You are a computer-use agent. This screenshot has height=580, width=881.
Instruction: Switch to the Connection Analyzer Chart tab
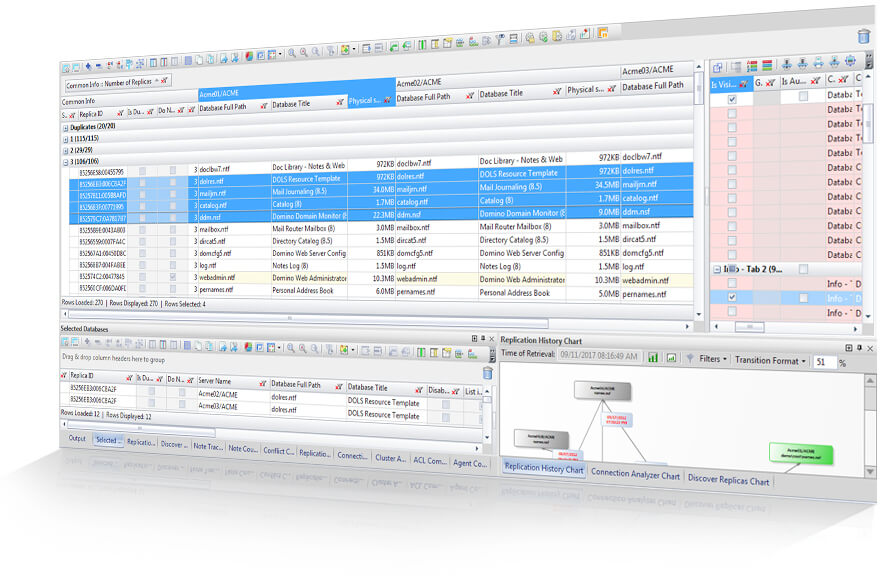pyautogui.click(x=635, y=474)
